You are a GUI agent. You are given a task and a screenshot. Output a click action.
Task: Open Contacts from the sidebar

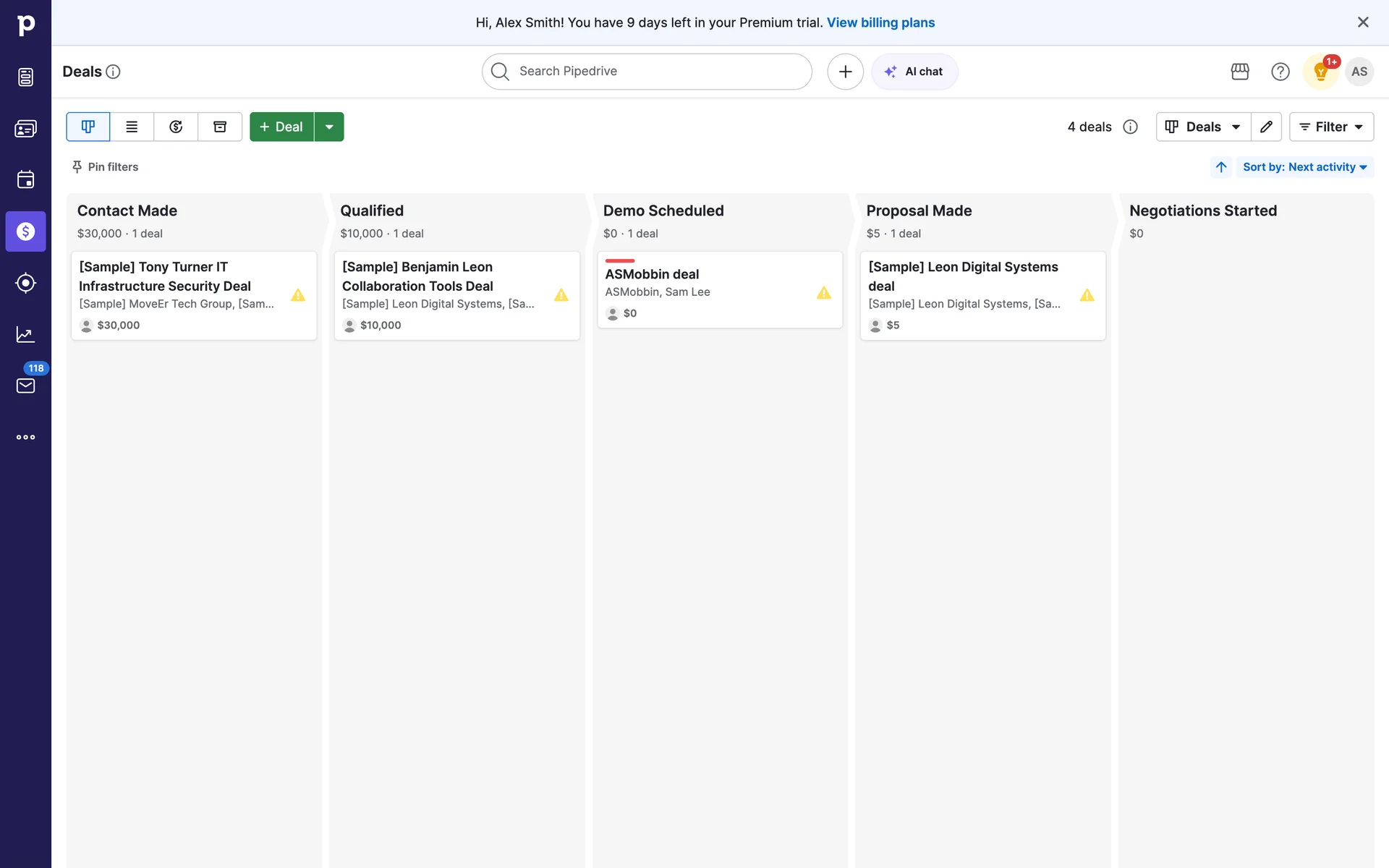(25, 129)
